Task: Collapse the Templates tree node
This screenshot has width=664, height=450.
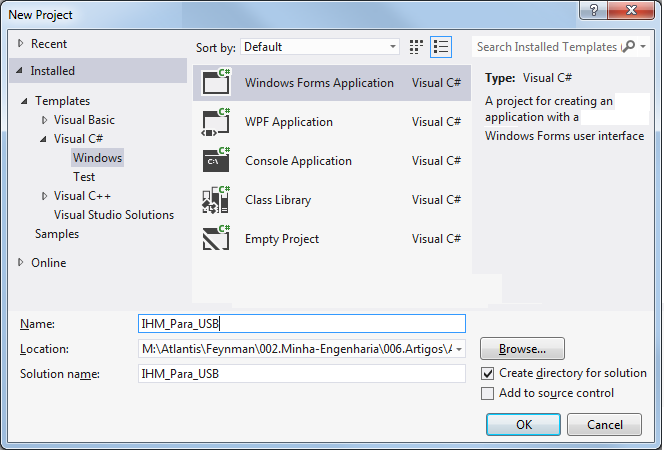Action: (25, 101)
